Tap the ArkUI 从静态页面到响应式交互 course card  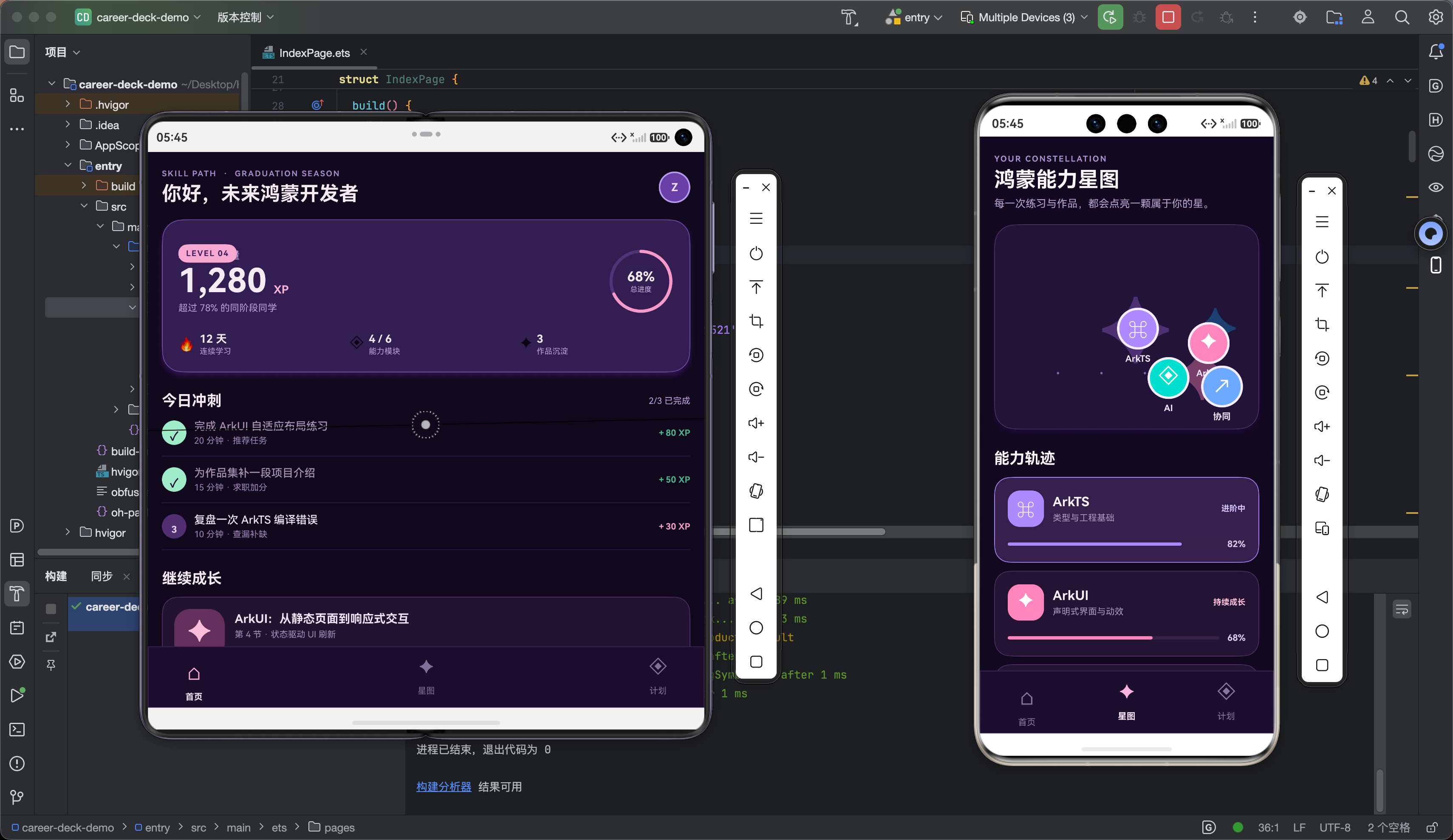coord(426,623)
